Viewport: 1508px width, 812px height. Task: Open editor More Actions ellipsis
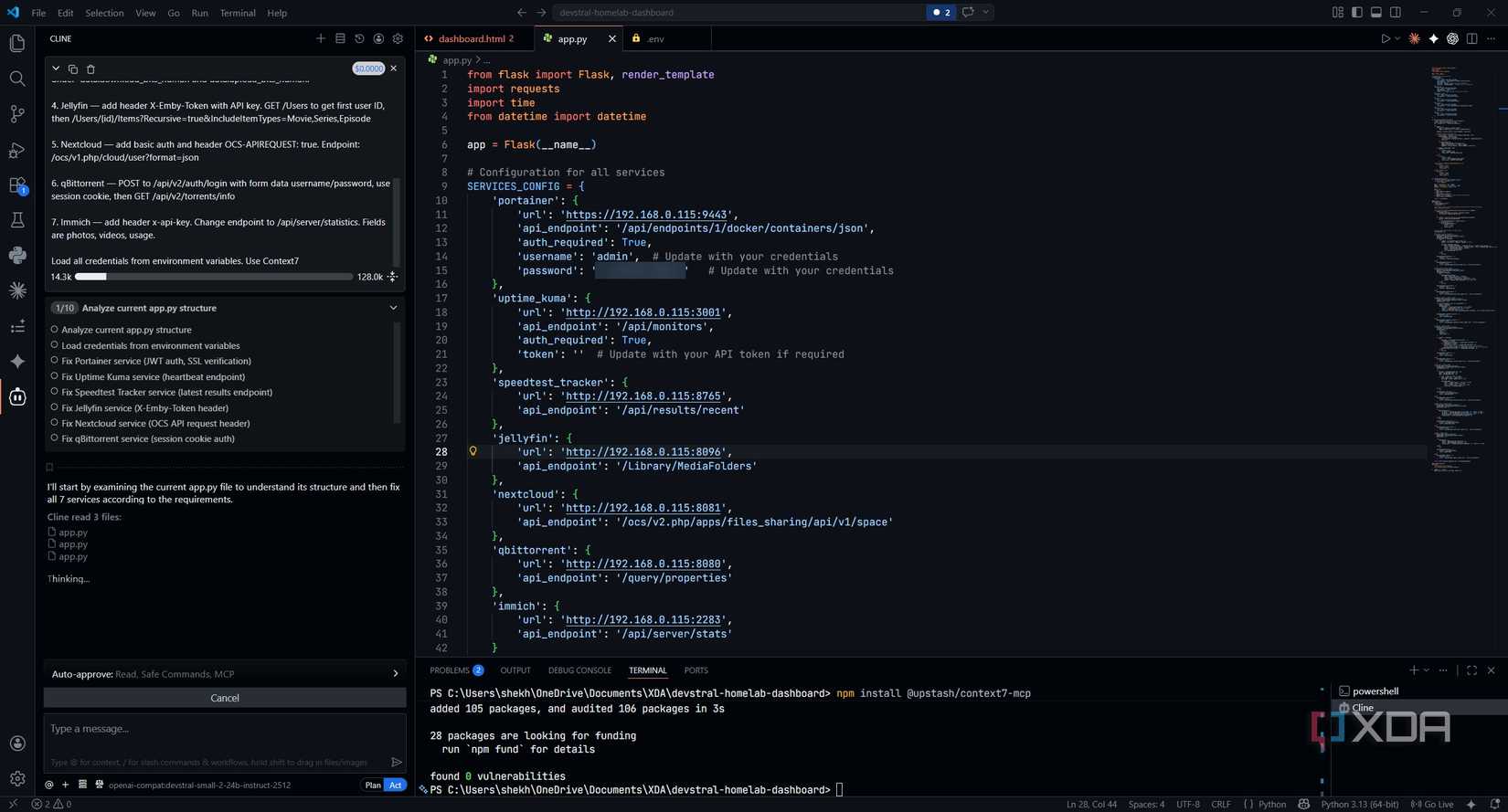click(1492, 38)
